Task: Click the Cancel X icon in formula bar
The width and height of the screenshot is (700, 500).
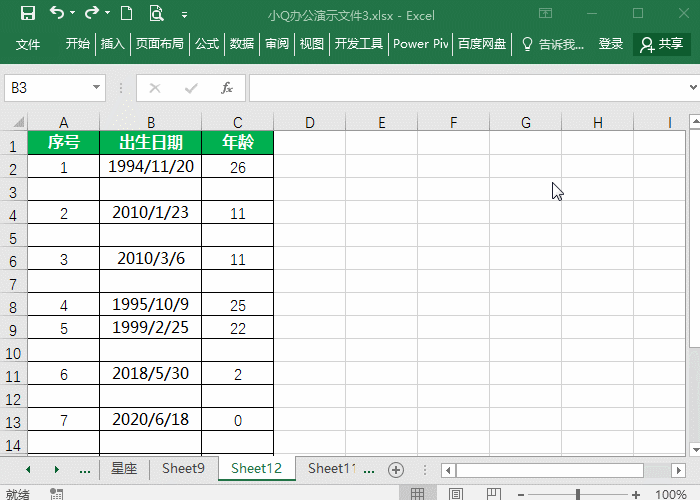Action: (155, 88)
